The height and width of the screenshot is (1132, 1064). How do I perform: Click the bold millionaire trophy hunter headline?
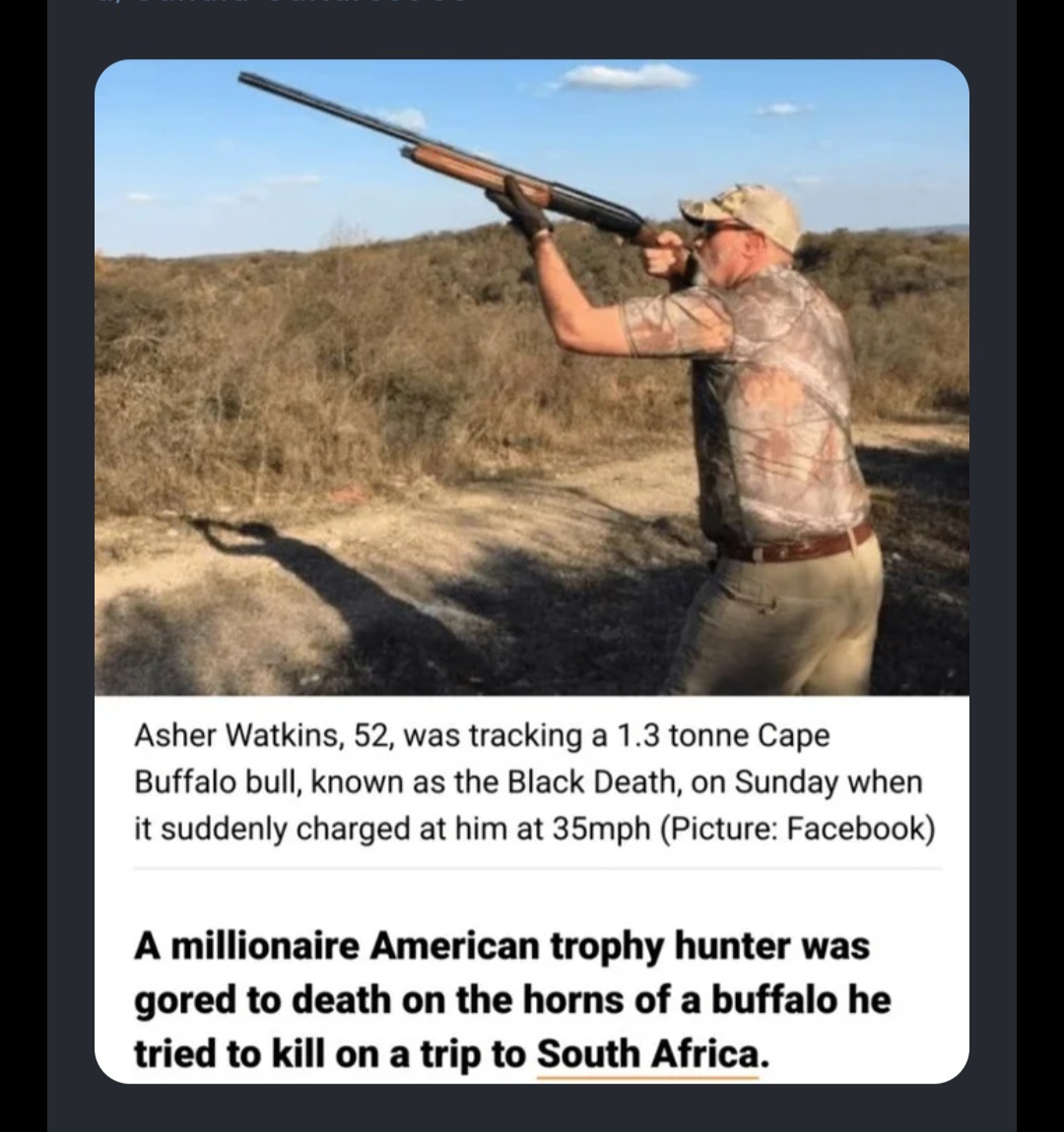[x=512, y=1000]
